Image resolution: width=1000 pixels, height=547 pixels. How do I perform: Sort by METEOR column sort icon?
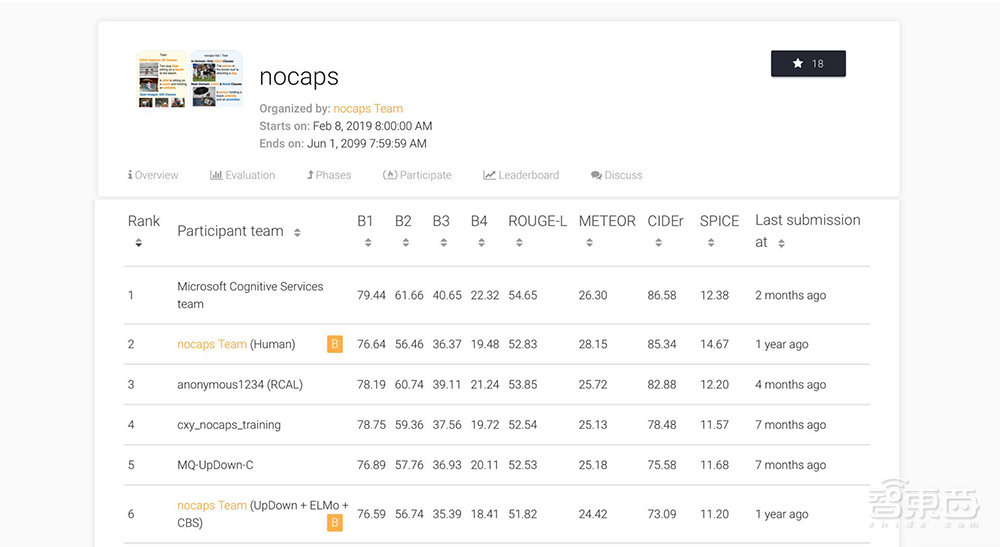coord(588,243)
